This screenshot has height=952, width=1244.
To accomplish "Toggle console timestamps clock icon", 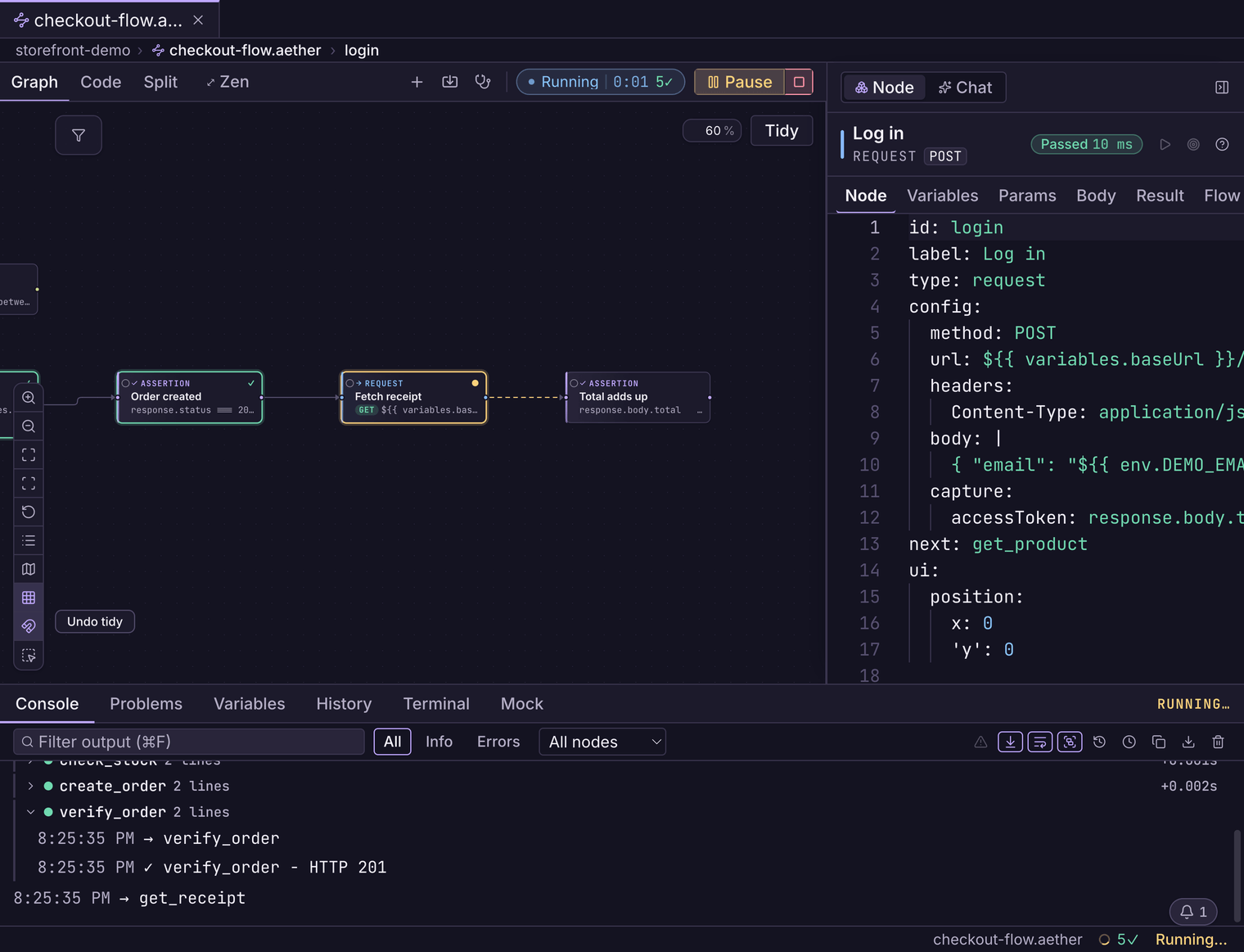I will (1129, 742).
